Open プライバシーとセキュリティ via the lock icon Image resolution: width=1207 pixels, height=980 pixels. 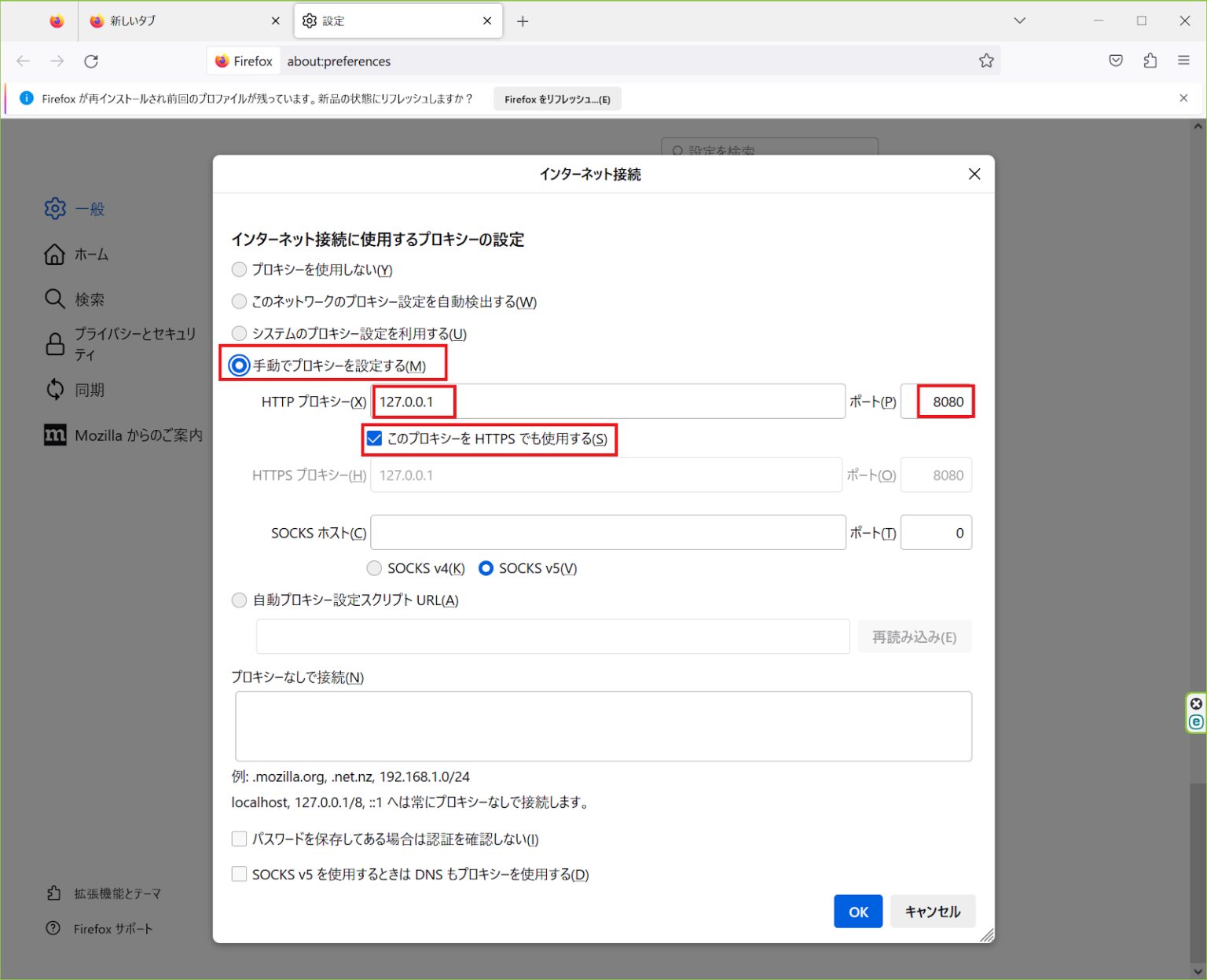(54, 343)
